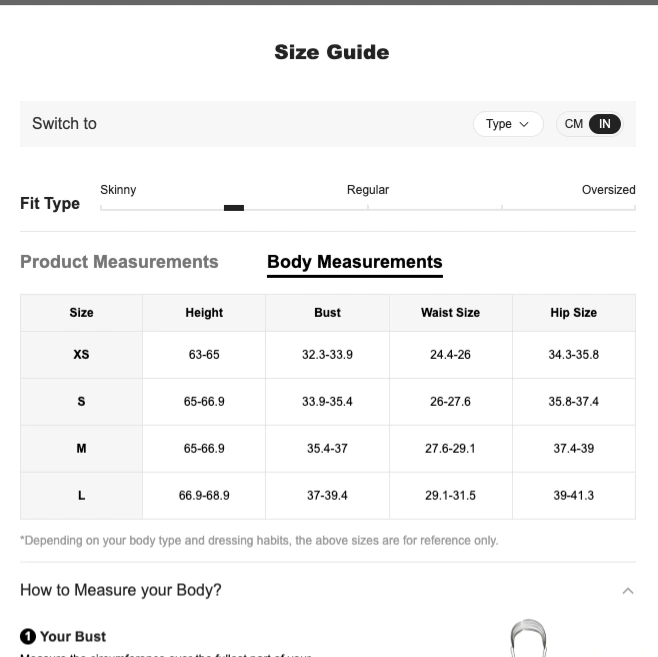Screen dimensions: 658x657
Task: Click the Bust column header
Action: [327, 313]
